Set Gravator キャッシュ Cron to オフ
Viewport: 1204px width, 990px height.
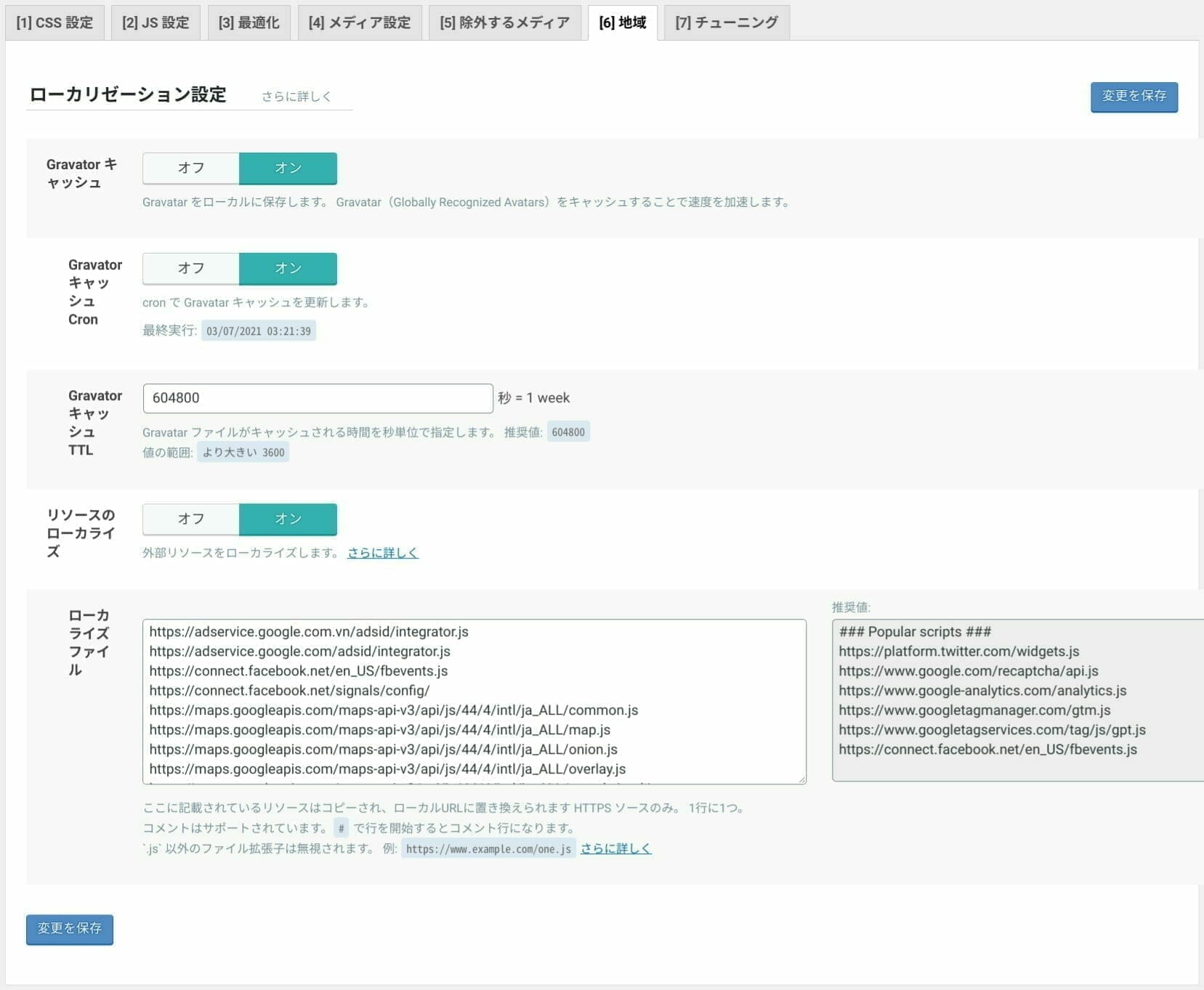191,268
